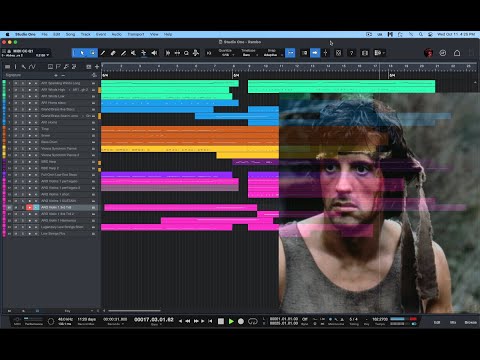Open the File menu
This screenshot has height=360, width=480.
pos(44,34)
